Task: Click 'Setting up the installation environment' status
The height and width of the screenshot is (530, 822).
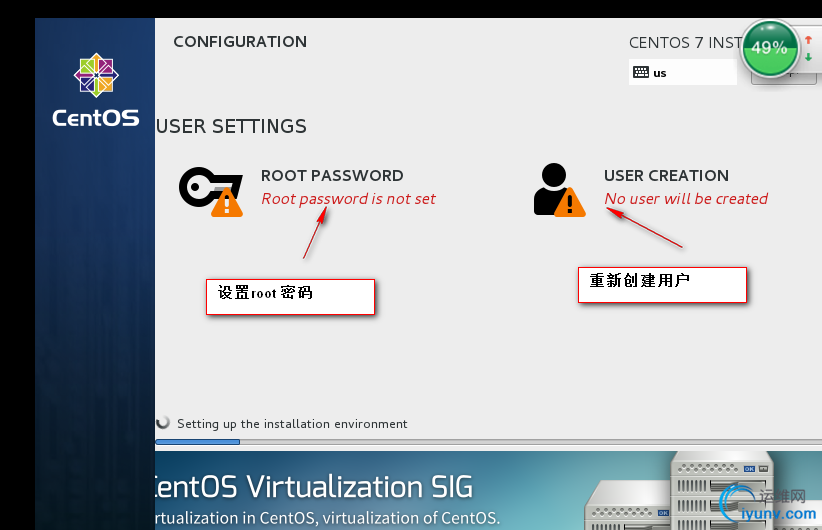Action: (x=292, y=424)
